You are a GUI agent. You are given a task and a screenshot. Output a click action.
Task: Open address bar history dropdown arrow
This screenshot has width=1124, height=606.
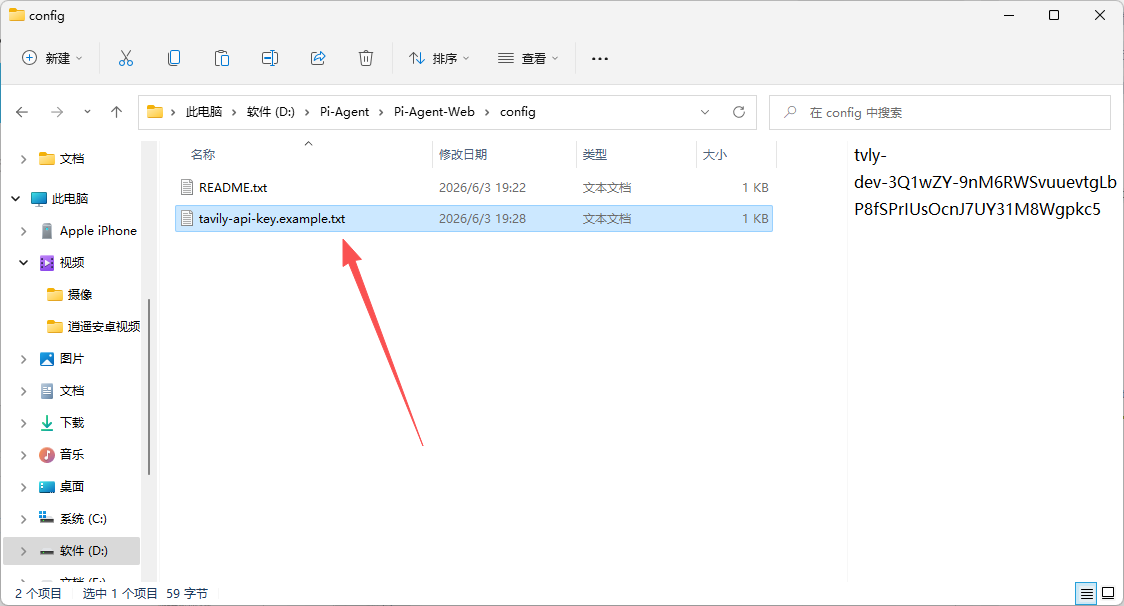click(705, 112)
